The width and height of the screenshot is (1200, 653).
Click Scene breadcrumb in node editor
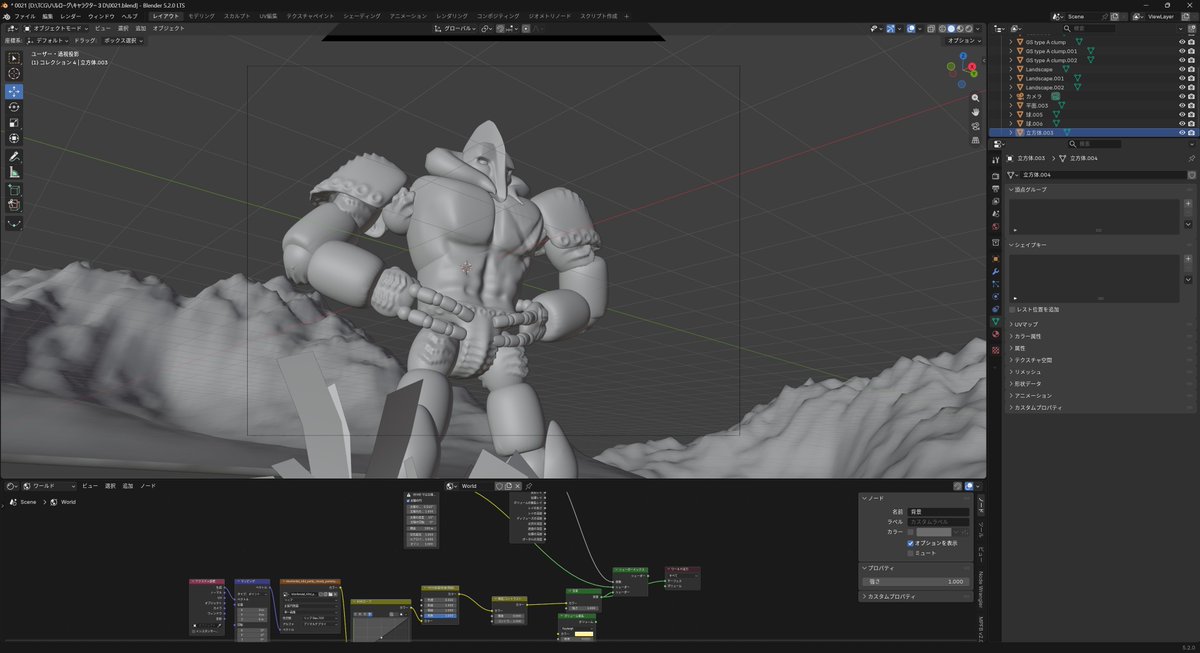[x=28, y=503]
